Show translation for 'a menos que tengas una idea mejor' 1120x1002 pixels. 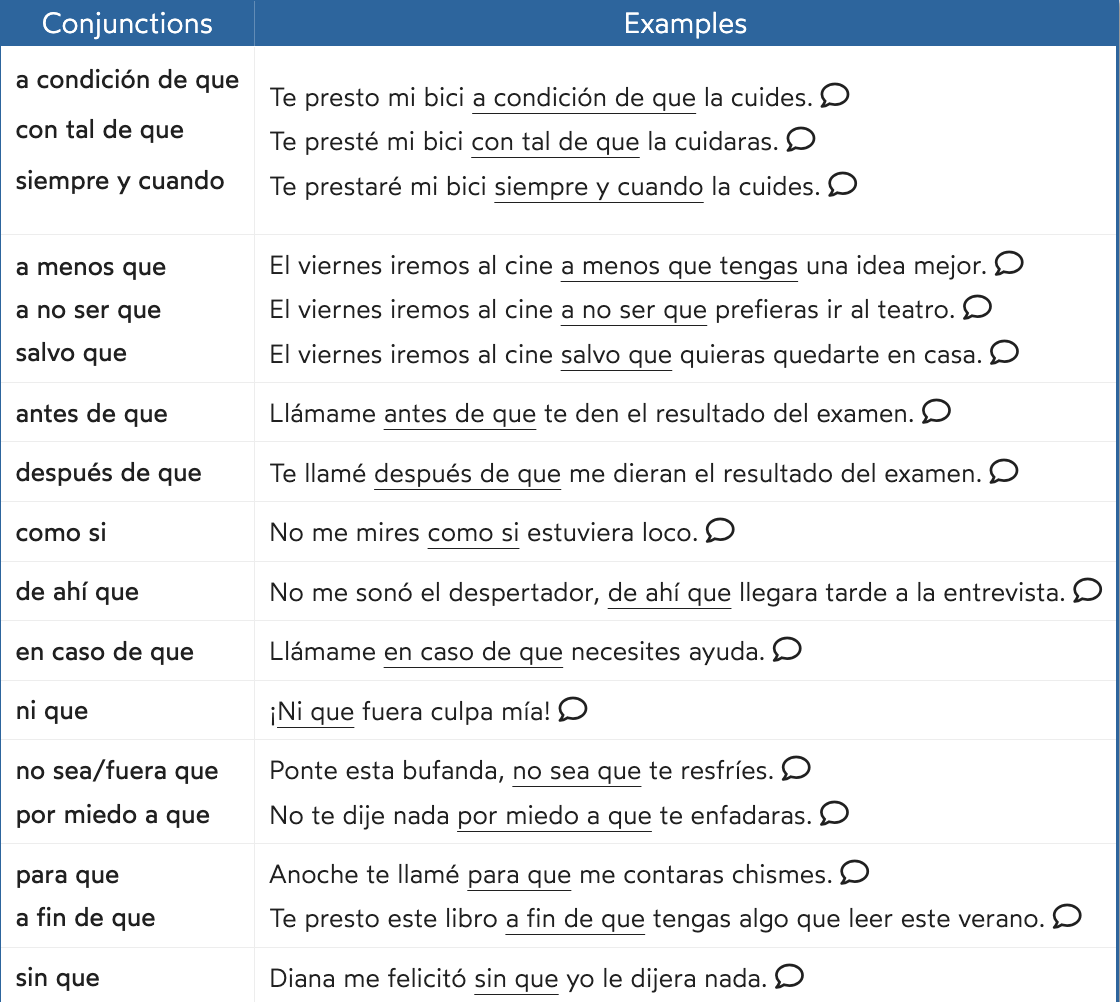pyautogui.click(x=1010, y=263)
